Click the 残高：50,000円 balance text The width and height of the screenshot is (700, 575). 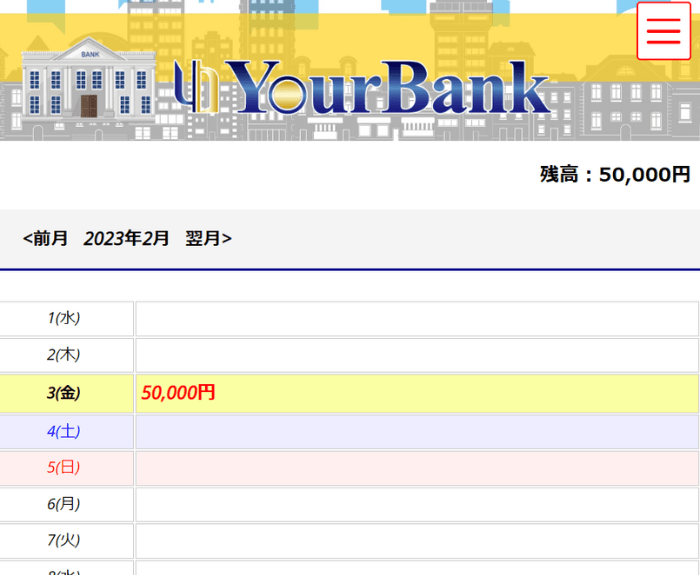[615, 174]
